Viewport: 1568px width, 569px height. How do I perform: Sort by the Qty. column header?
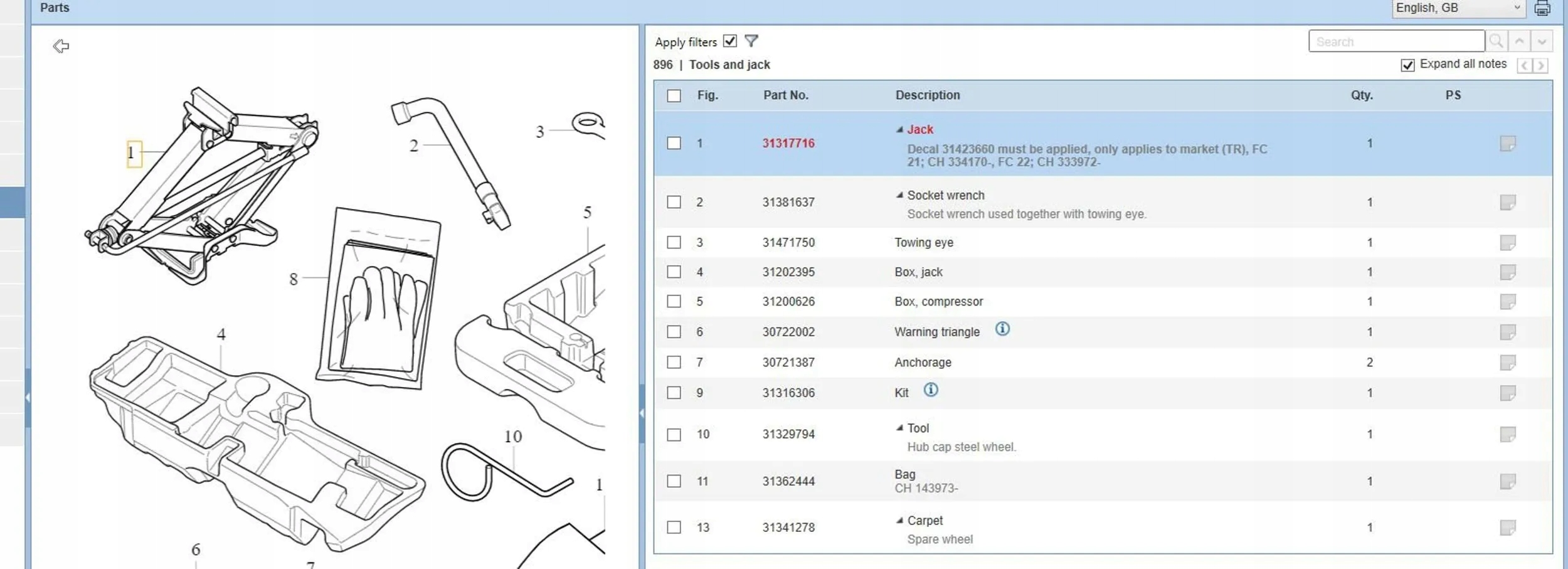1362,95
